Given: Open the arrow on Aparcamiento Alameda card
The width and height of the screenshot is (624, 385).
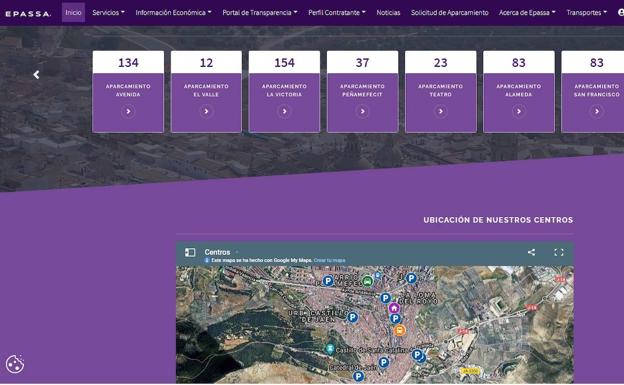Looking at the screenshot, I should pos(519,111).
